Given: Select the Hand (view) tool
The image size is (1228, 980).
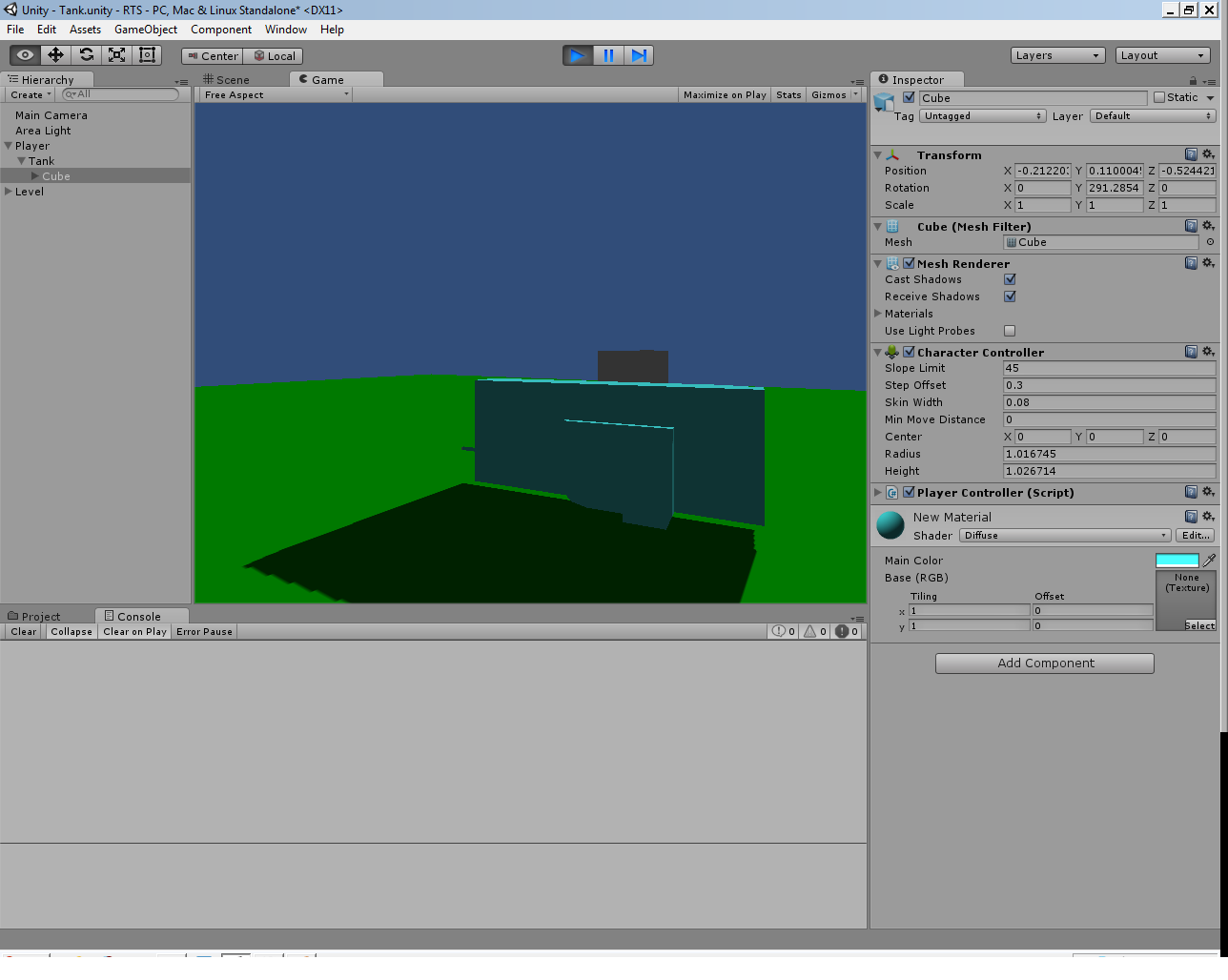Looking at the screenshot, I should (25, 55).
